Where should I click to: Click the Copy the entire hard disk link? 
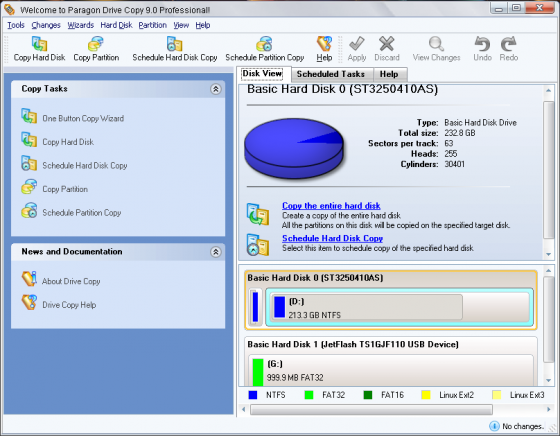331,206
